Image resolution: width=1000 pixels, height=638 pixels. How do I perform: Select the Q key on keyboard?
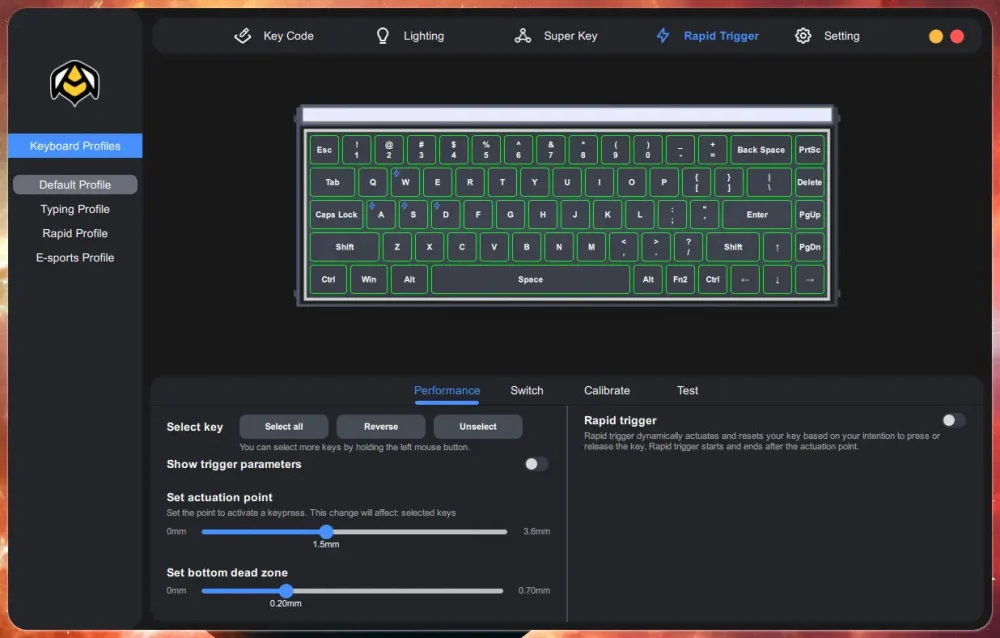tap(372, 182)
